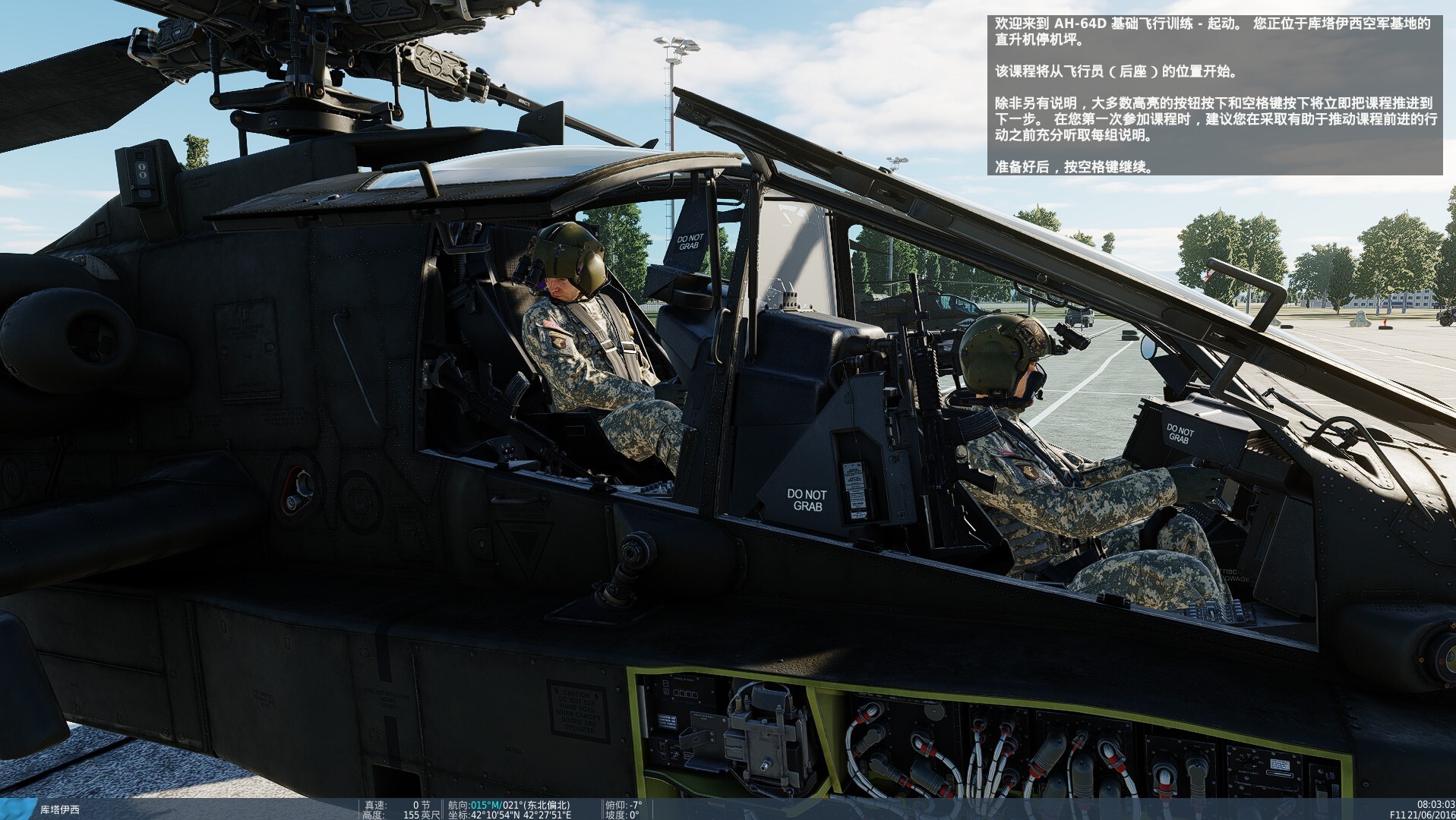This screenshot has height=820, width=1456.
Task: Click the welcome line "欢迎来到 AH-64D 基础飞行训练 - 起动"
Action: click(1116, 24)
